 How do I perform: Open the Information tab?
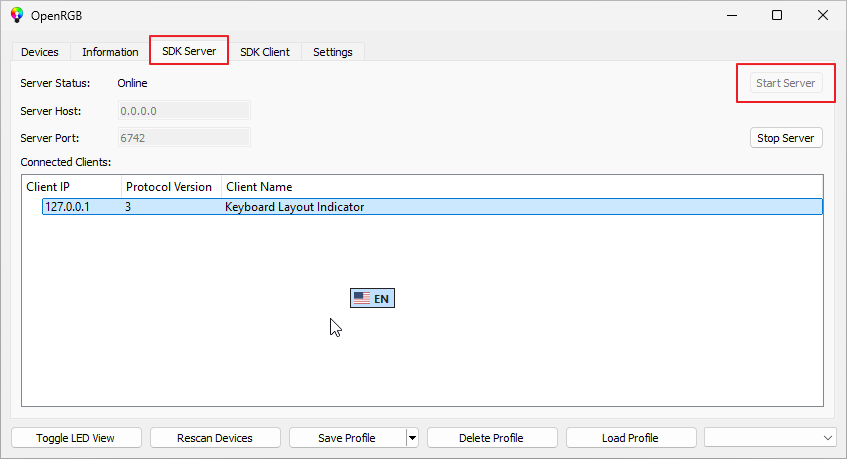click(x=110, y=52)
